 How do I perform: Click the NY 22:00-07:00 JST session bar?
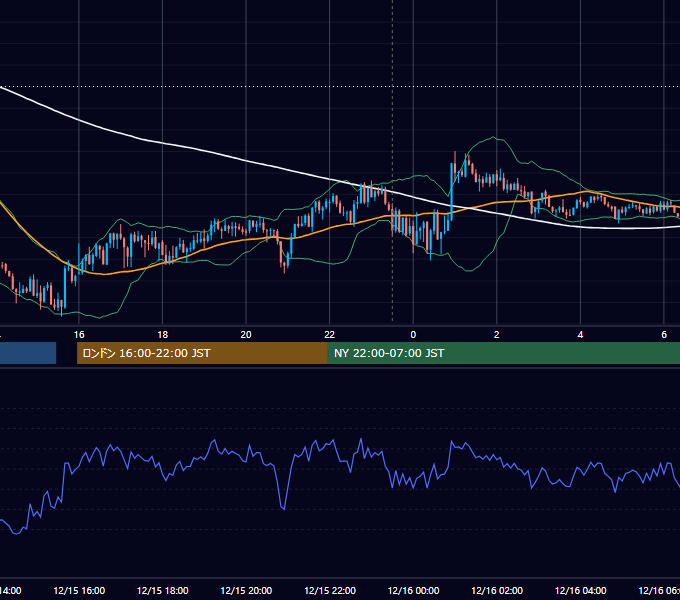(x=503, y=353)
